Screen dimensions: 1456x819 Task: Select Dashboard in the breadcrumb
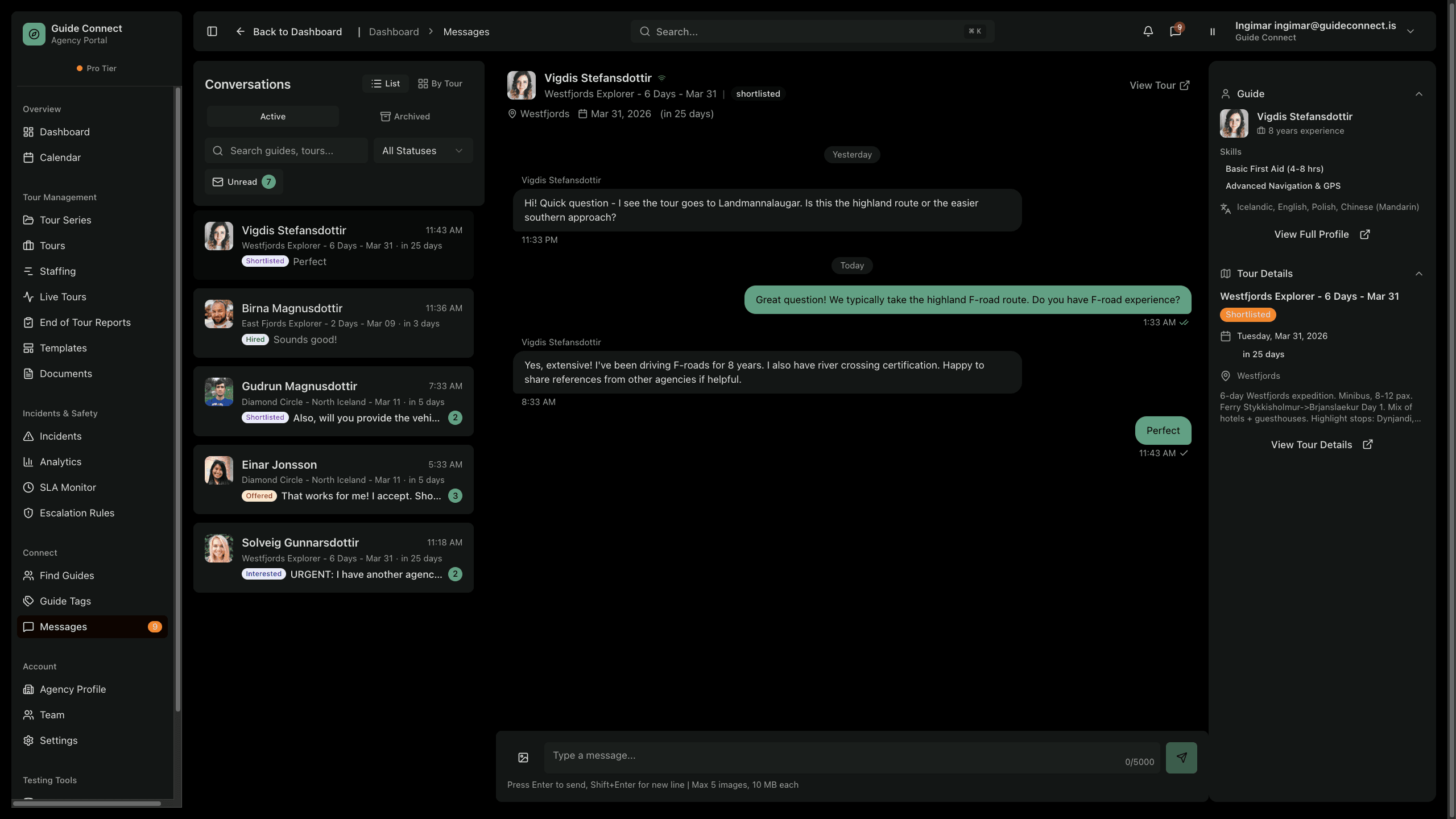tap(394, 31)
